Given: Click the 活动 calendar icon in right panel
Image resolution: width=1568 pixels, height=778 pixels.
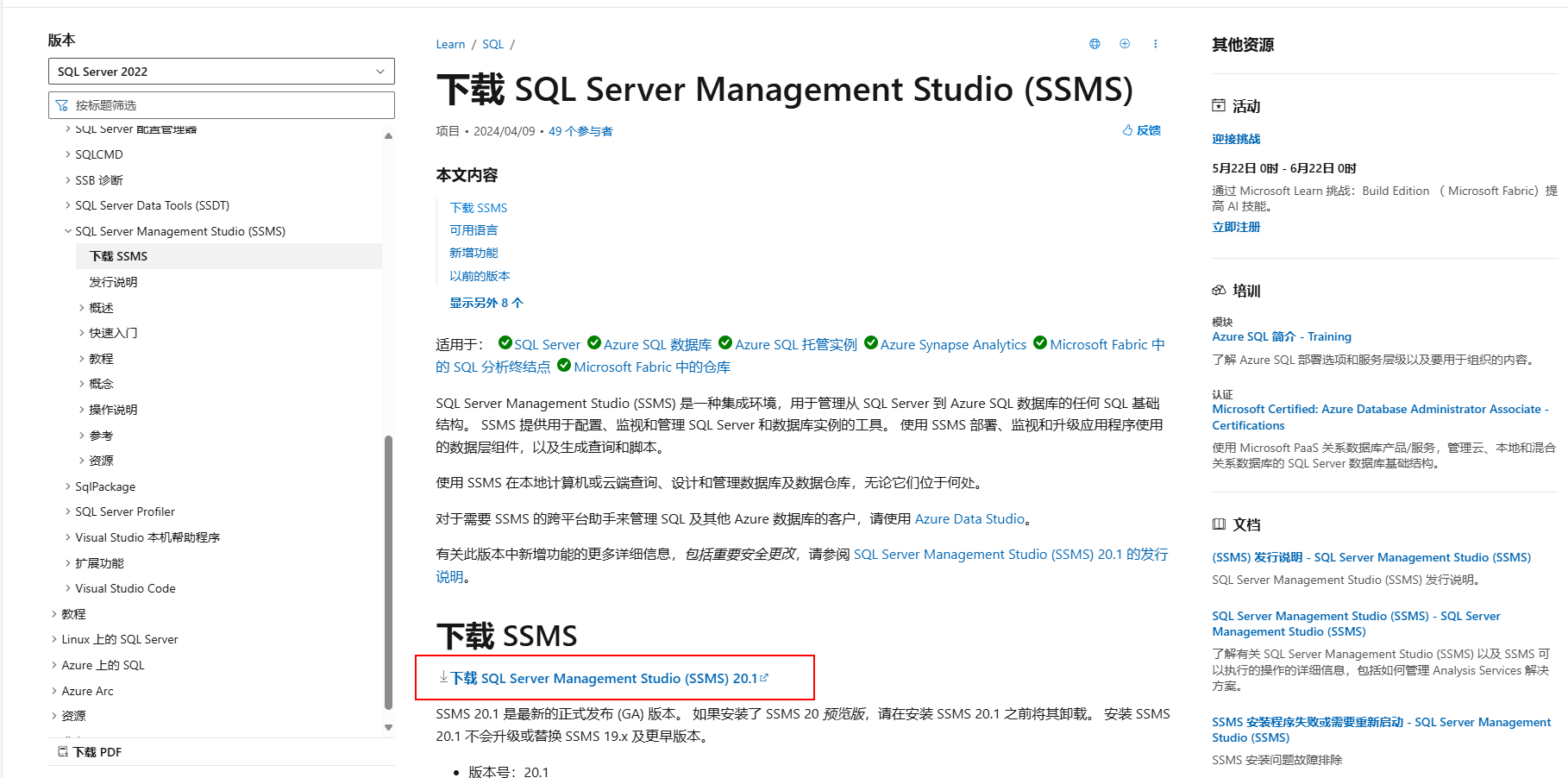Looking at the screenshot, I should pos(1219,105).
